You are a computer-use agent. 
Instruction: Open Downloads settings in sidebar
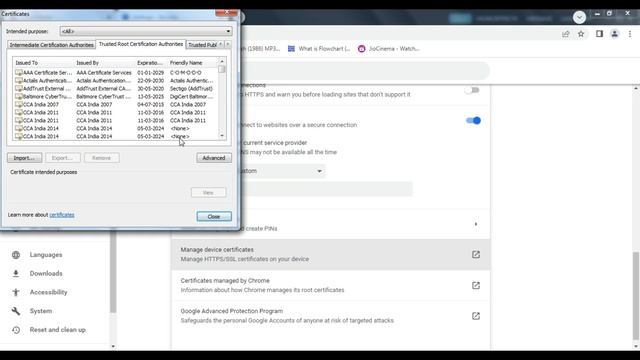coord(46,273)
